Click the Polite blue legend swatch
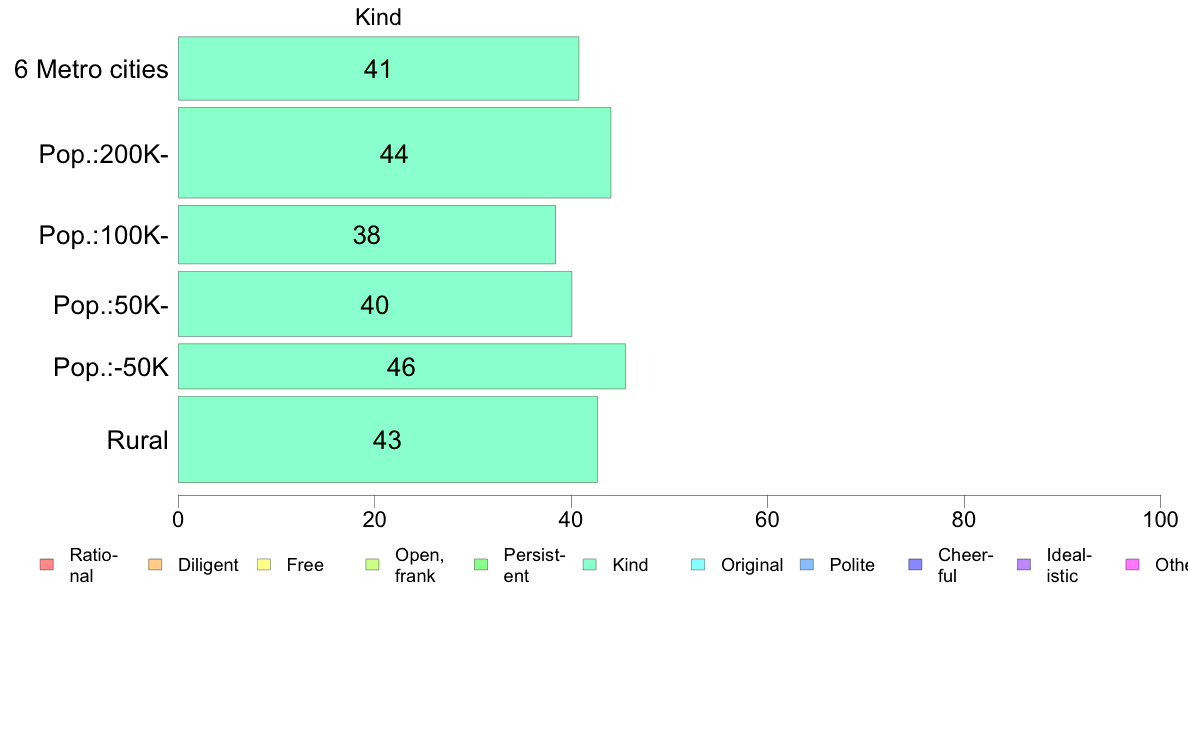Screen dimensions: 1188x736 (807, 565)
